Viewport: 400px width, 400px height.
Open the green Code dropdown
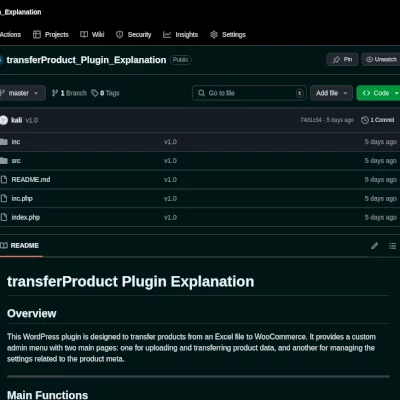(x=378, y=93)
